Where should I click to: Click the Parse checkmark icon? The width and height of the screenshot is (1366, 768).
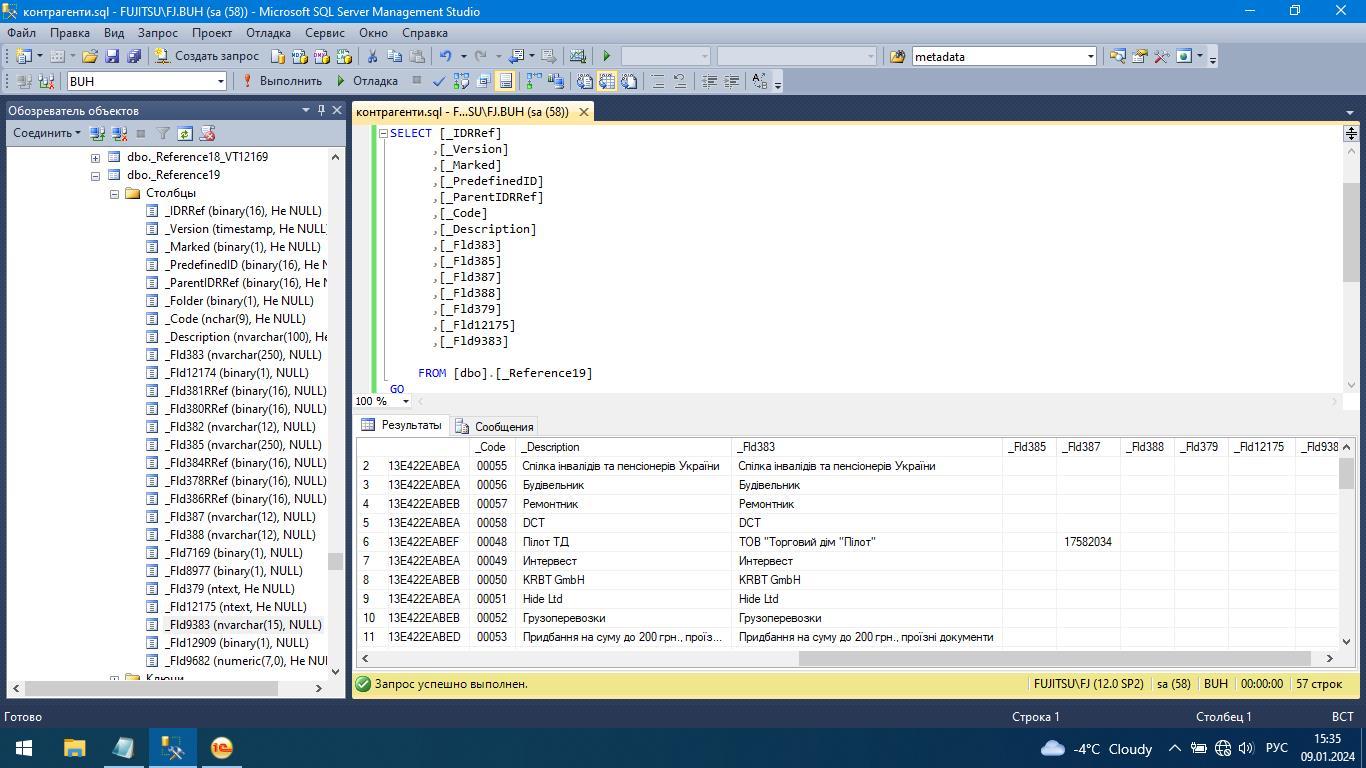click(439, 81)
